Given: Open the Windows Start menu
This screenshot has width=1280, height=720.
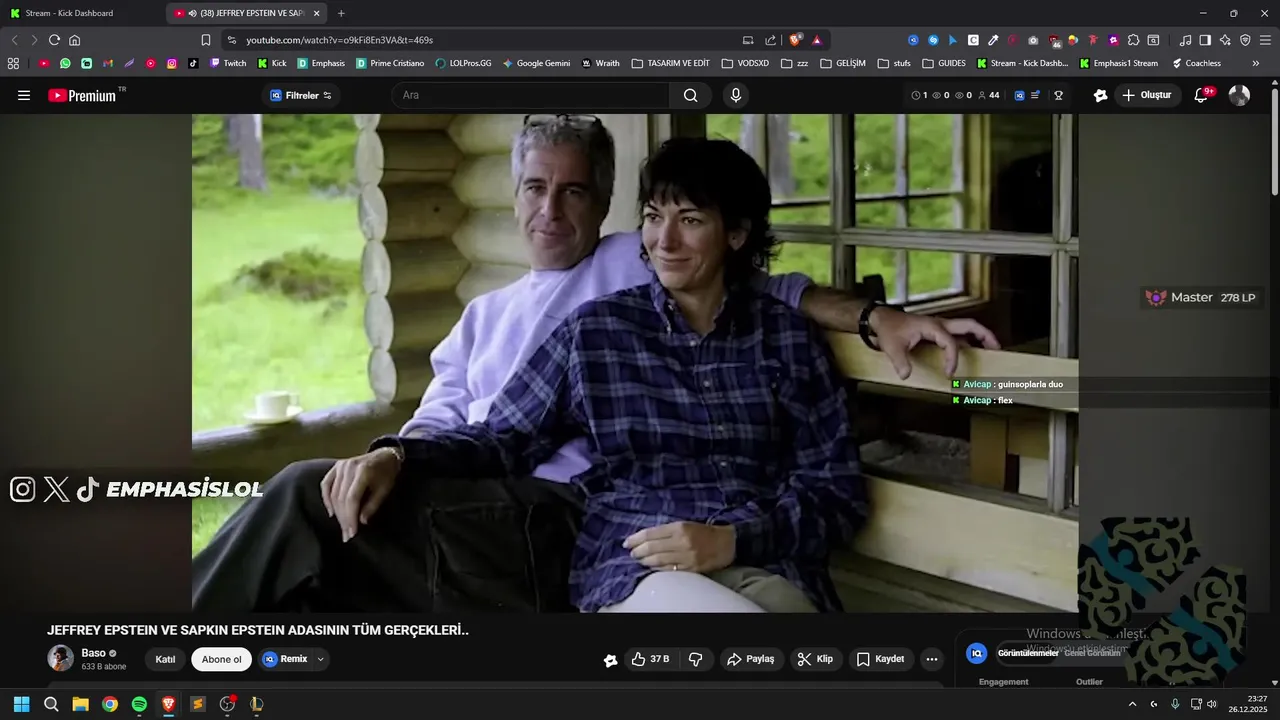Looking at the screenshot, I should 21,704.
